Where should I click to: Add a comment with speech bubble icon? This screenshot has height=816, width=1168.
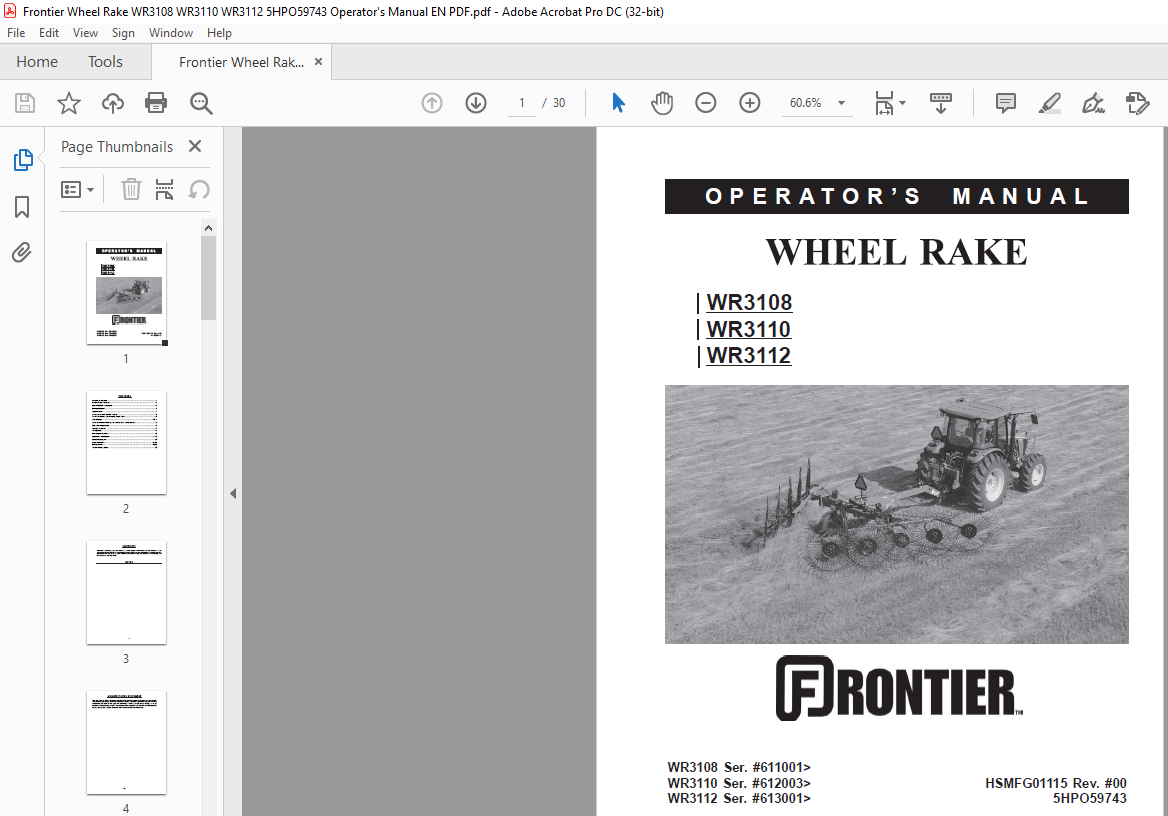coord(1006,103)
